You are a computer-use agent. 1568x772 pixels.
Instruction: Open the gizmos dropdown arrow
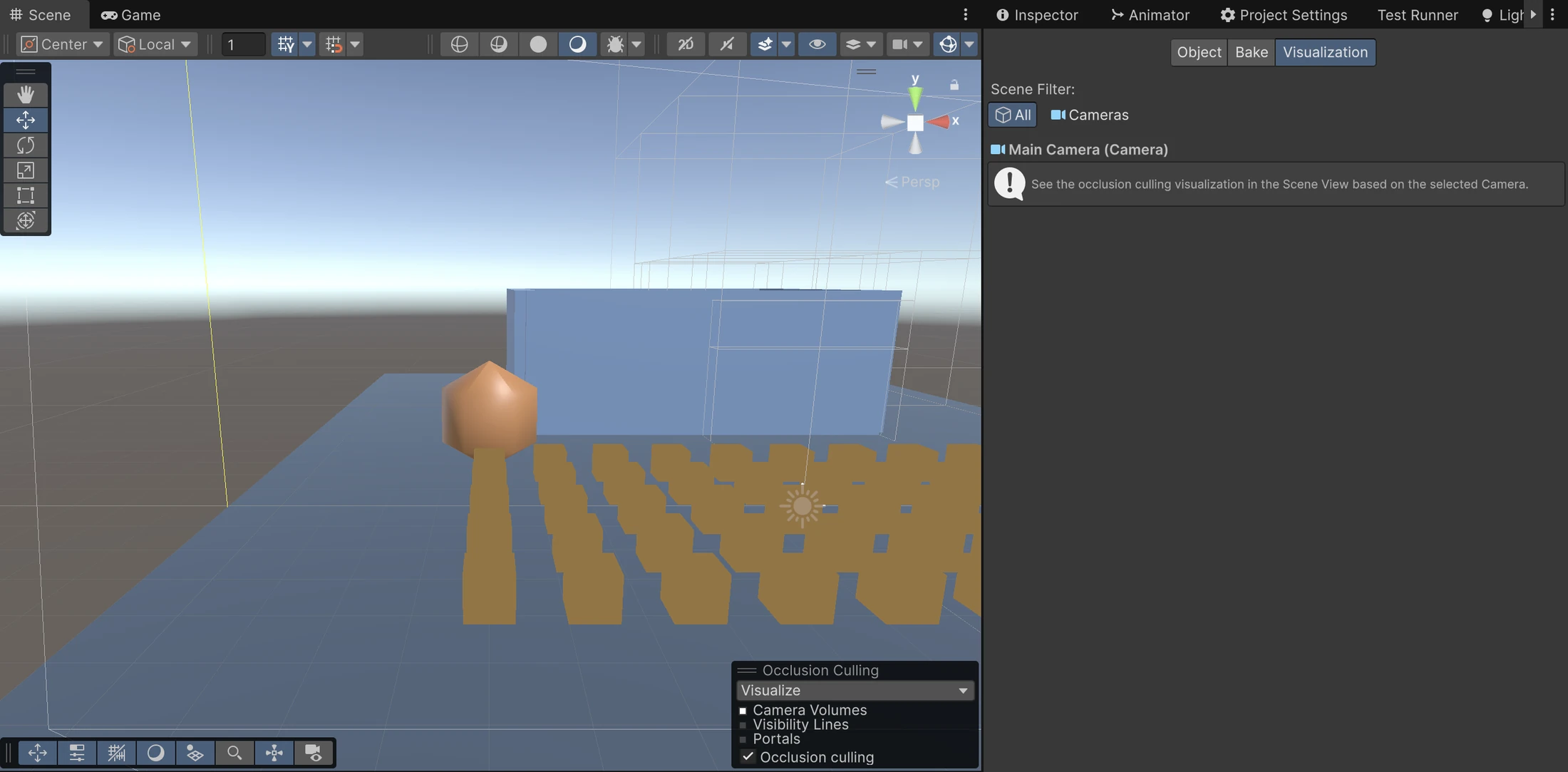point(969,44)
